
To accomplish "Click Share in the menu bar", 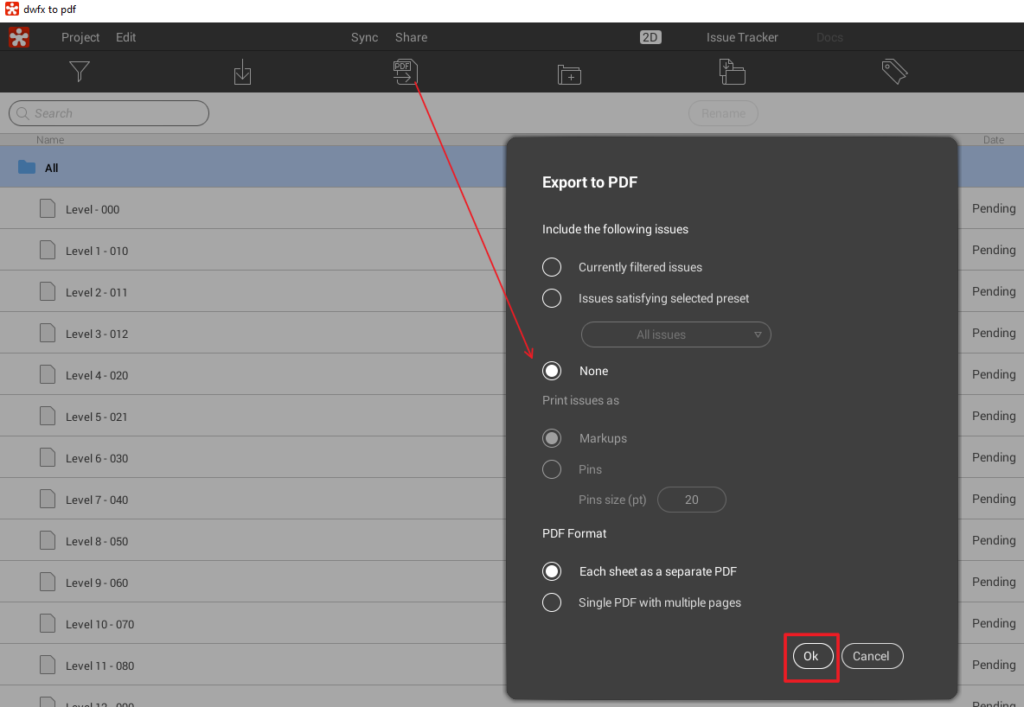I will click(x=411, y=37).
